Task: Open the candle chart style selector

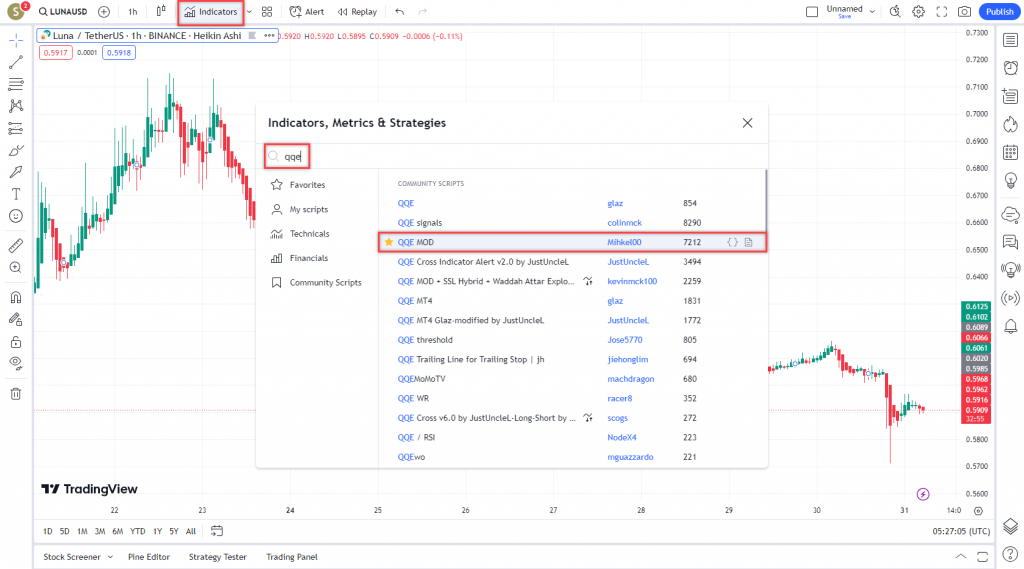Action: [x=161, y=12]
